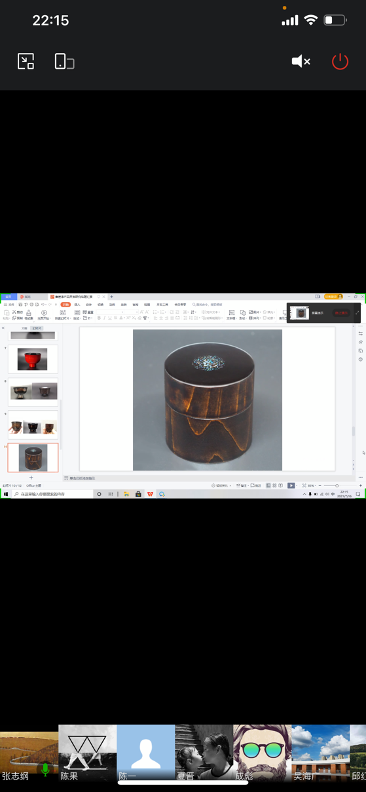The height and width of the screenshot is (792, 366).
Task: Adjust the zoom slider in status bar
Action: pos(337,485)
